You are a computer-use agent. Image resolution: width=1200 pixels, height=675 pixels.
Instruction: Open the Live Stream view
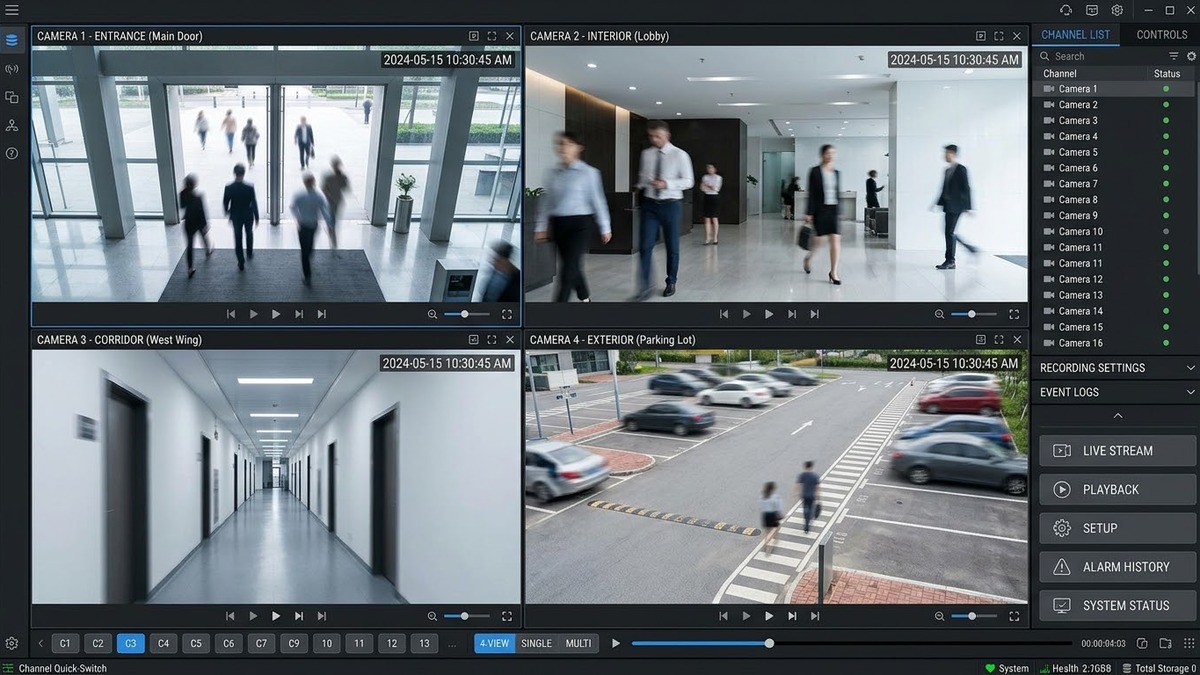(1118, 451)
